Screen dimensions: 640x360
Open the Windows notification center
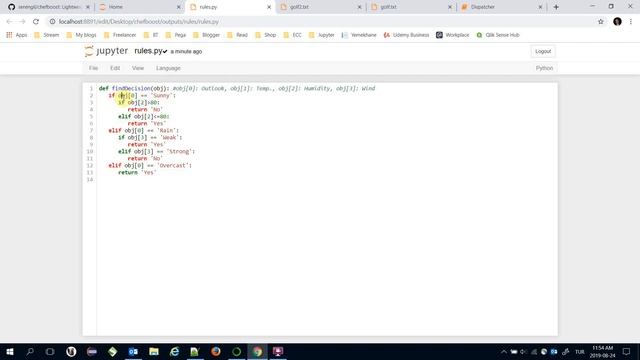coord(626,352)
